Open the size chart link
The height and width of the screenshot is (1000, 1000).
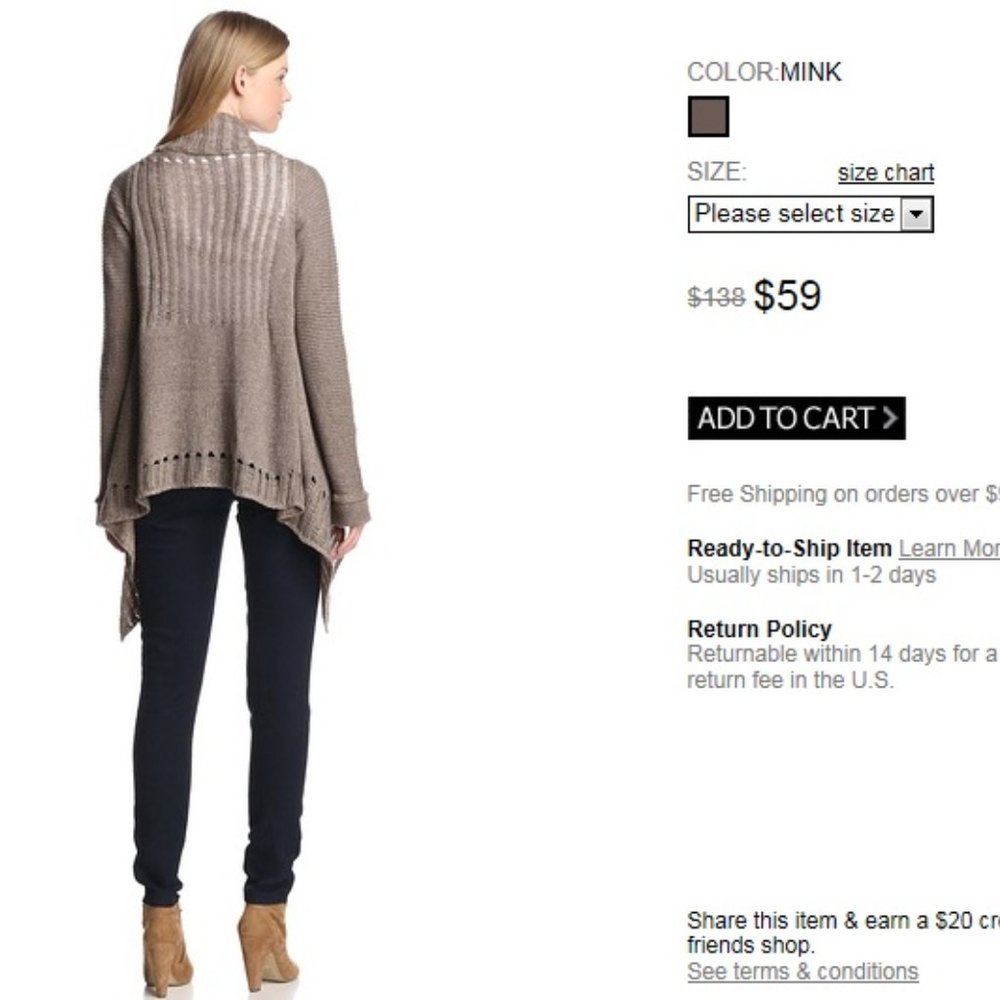coord(886,172)
